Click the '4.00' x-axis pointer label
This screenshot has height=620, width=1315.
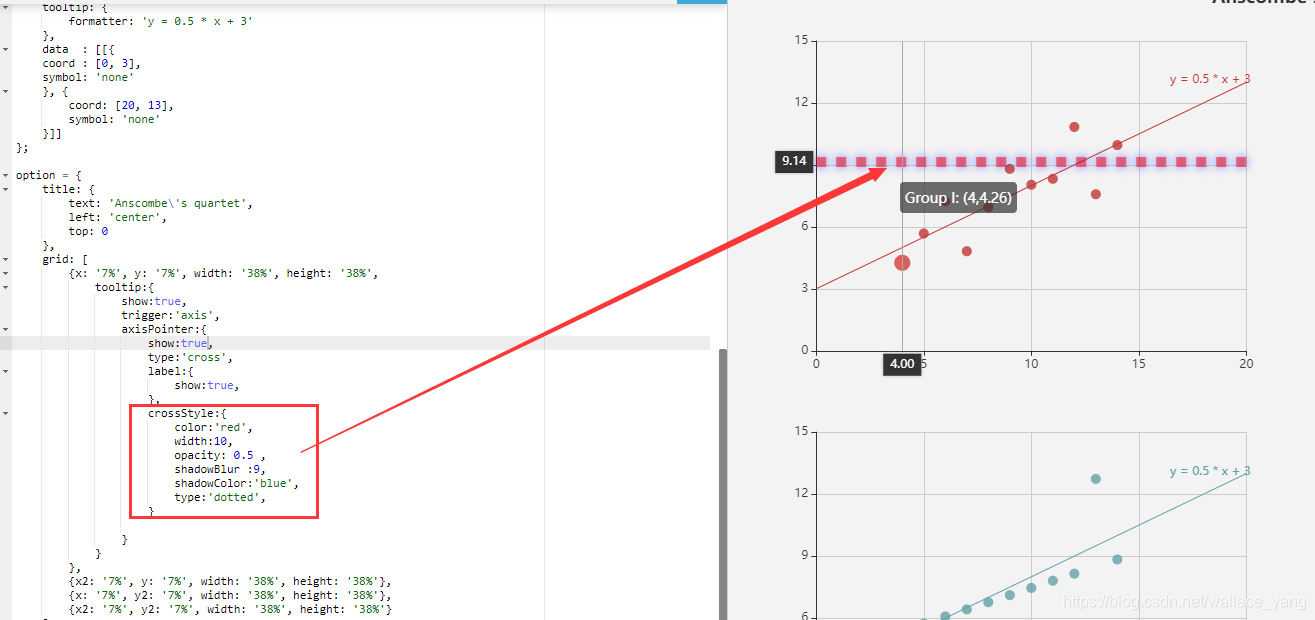click(x=902, y=364)
